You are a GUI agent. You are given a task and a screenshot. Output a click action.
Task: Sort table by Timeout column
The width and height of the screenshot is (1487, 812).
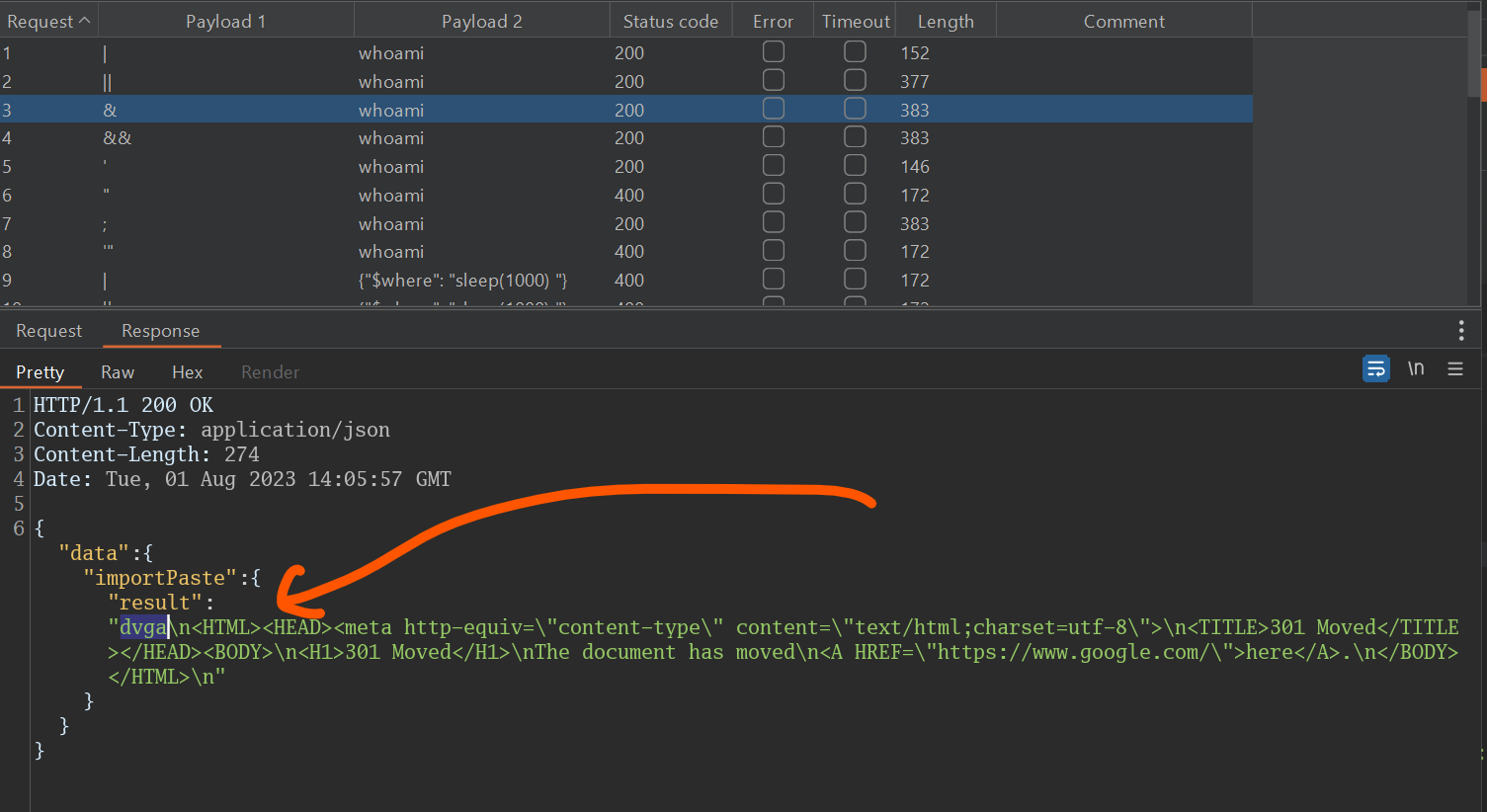point(856,21)
